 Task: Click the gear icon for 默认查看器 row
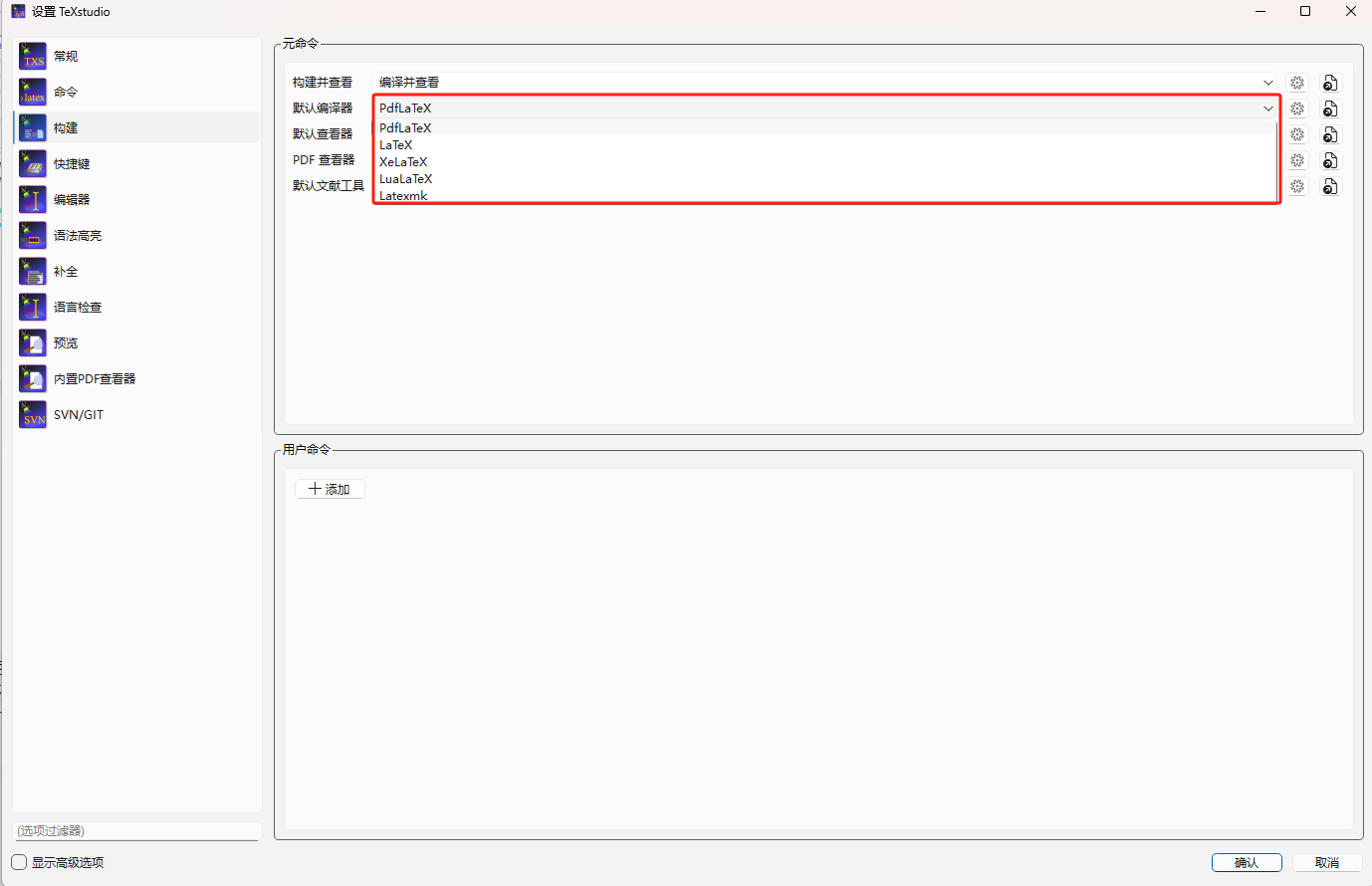[x=1297, y=134]
